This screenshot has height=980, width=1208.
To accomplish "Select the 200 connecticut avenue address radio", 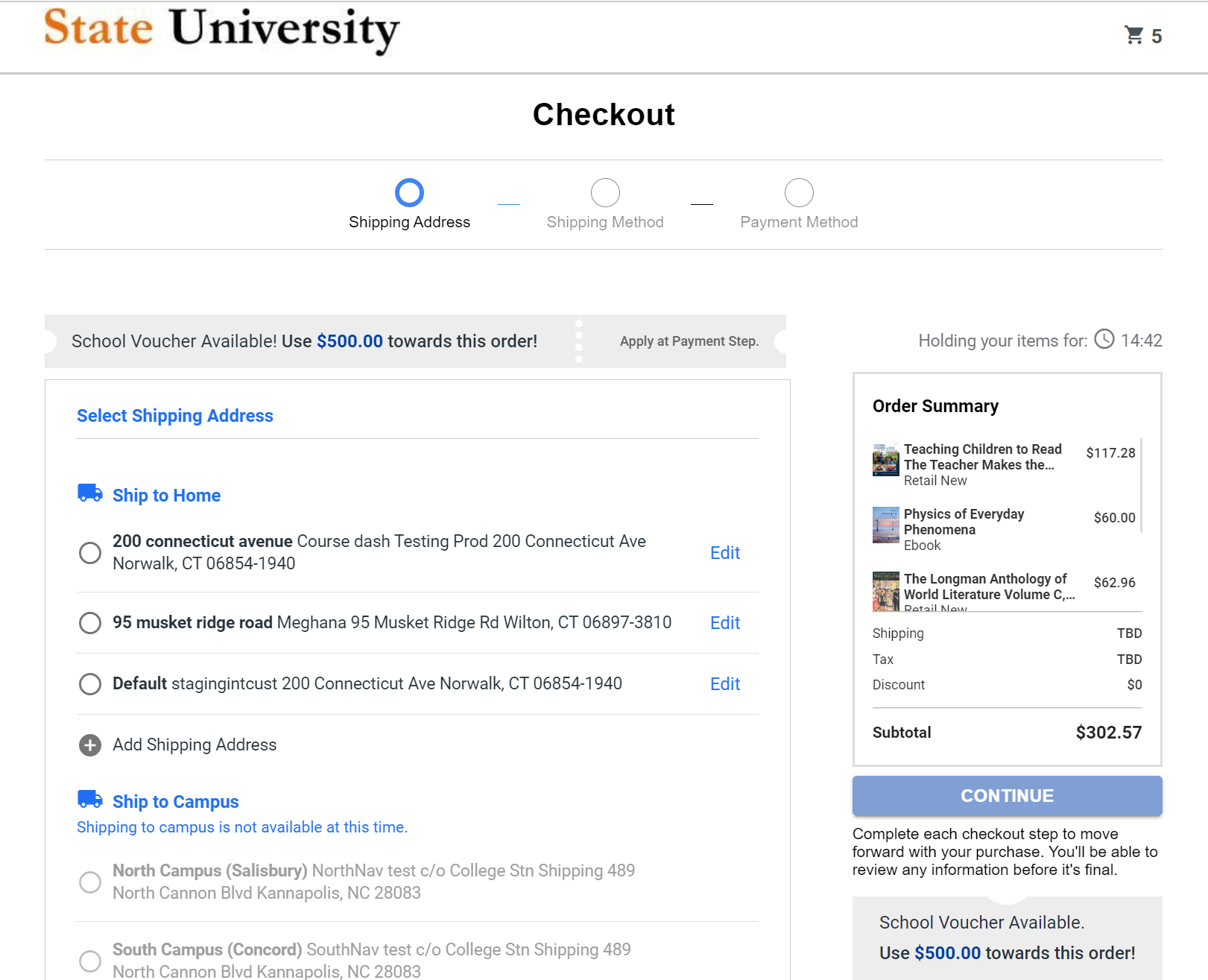I will click(x=90, y=553).
